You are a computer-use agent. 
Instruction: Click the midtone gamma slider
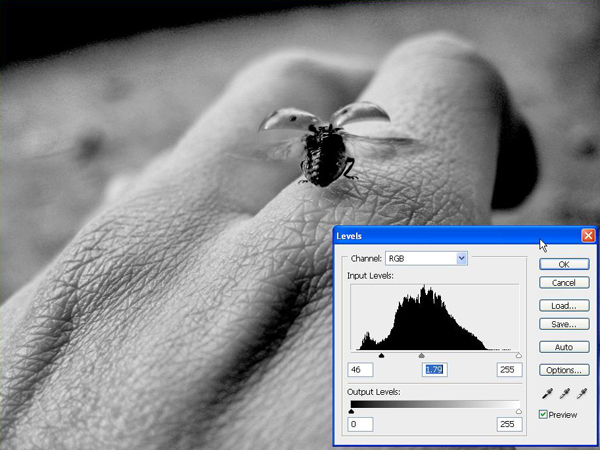click(422, 356)
